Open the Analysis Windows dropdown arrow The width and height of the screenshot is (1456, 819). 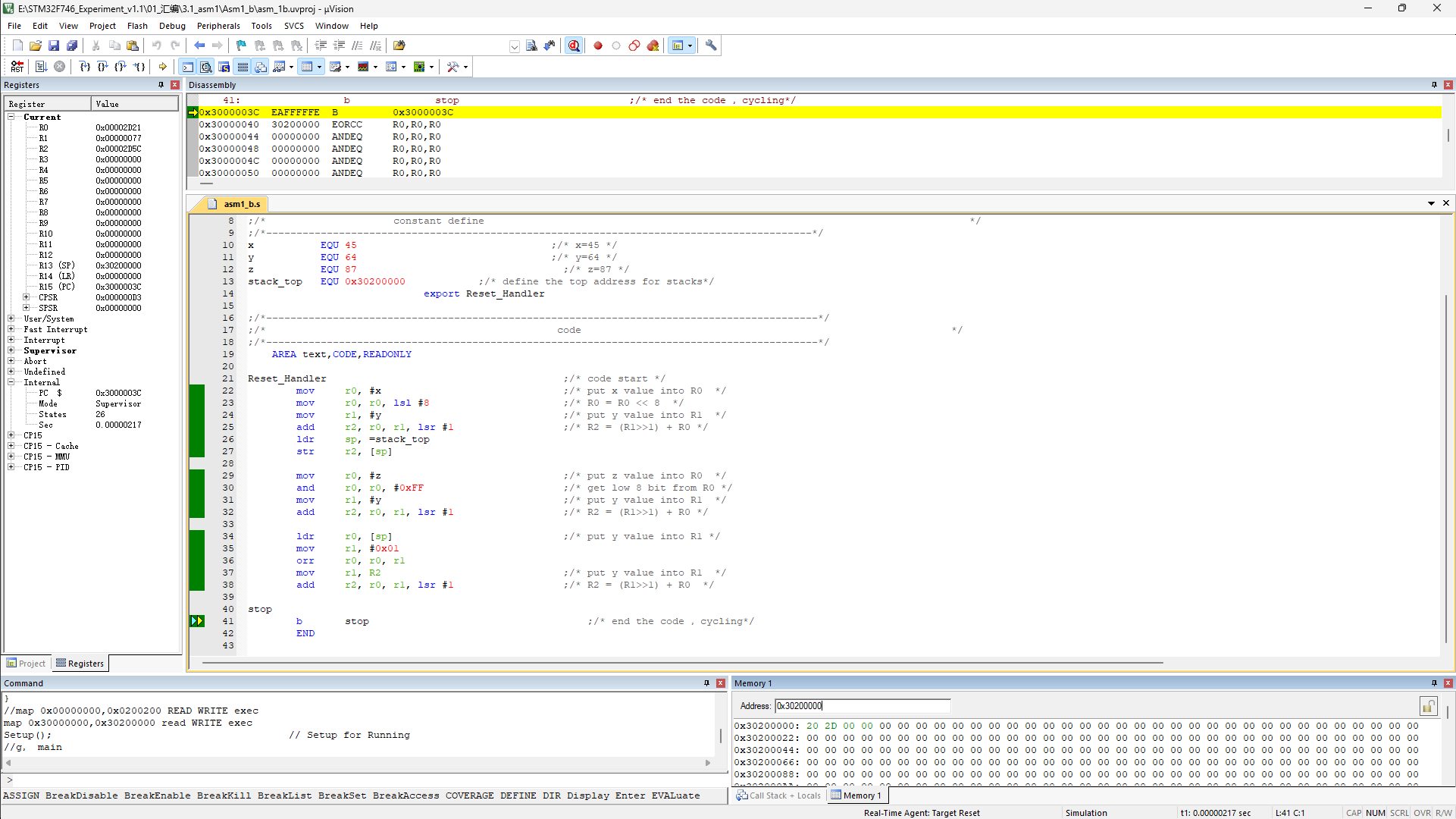point(375,67)
